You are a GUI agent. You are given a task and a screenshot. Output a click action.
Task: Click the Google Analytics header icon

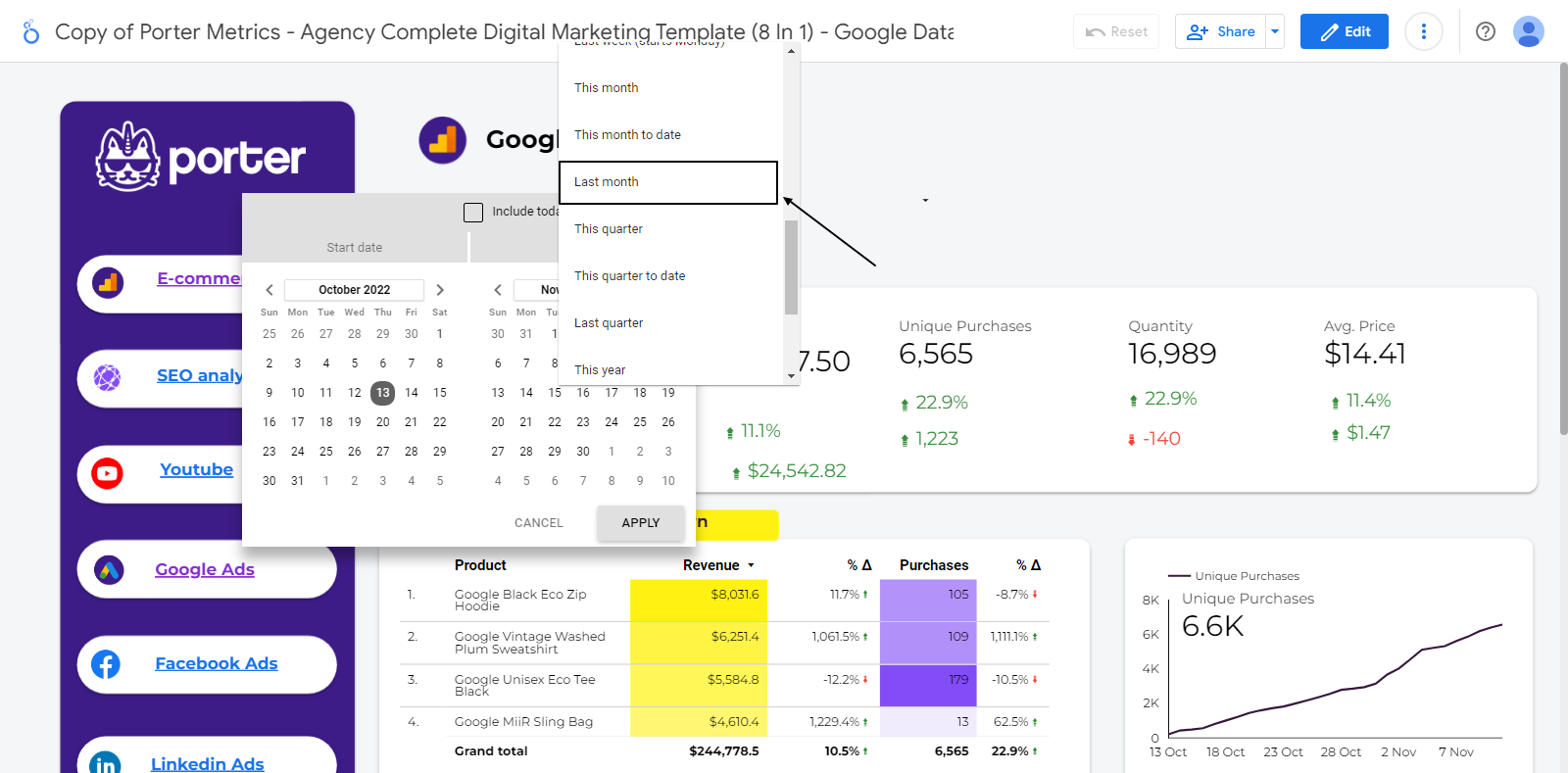point(443,140)
